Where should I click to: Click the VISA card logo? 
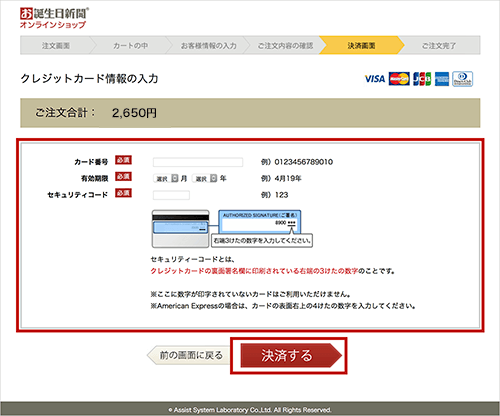[x=375, y=79]
